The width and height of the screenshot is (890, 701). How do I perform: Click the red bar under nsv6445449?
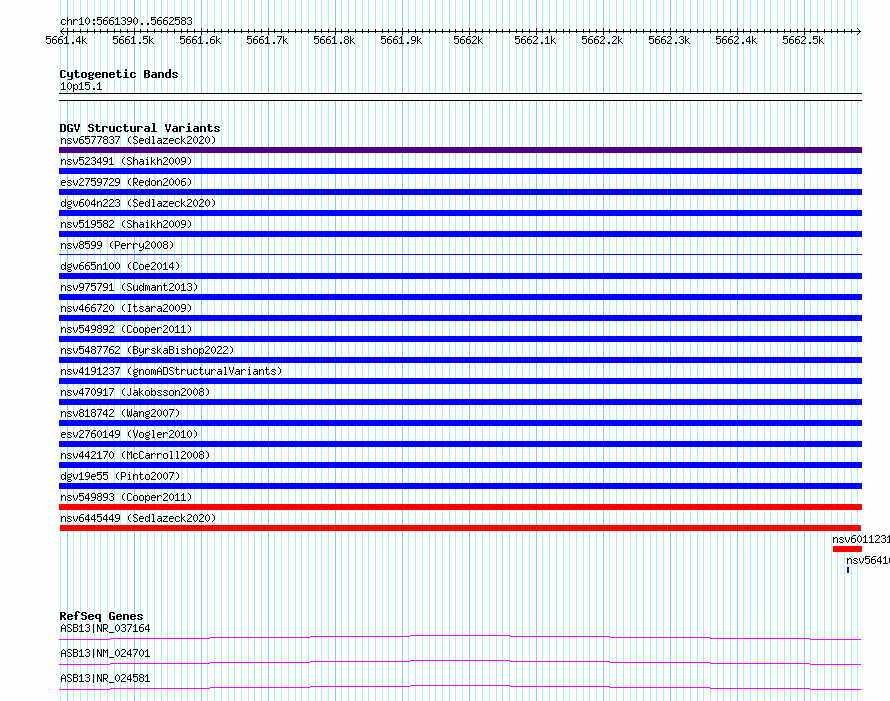(x=460, y=528)
